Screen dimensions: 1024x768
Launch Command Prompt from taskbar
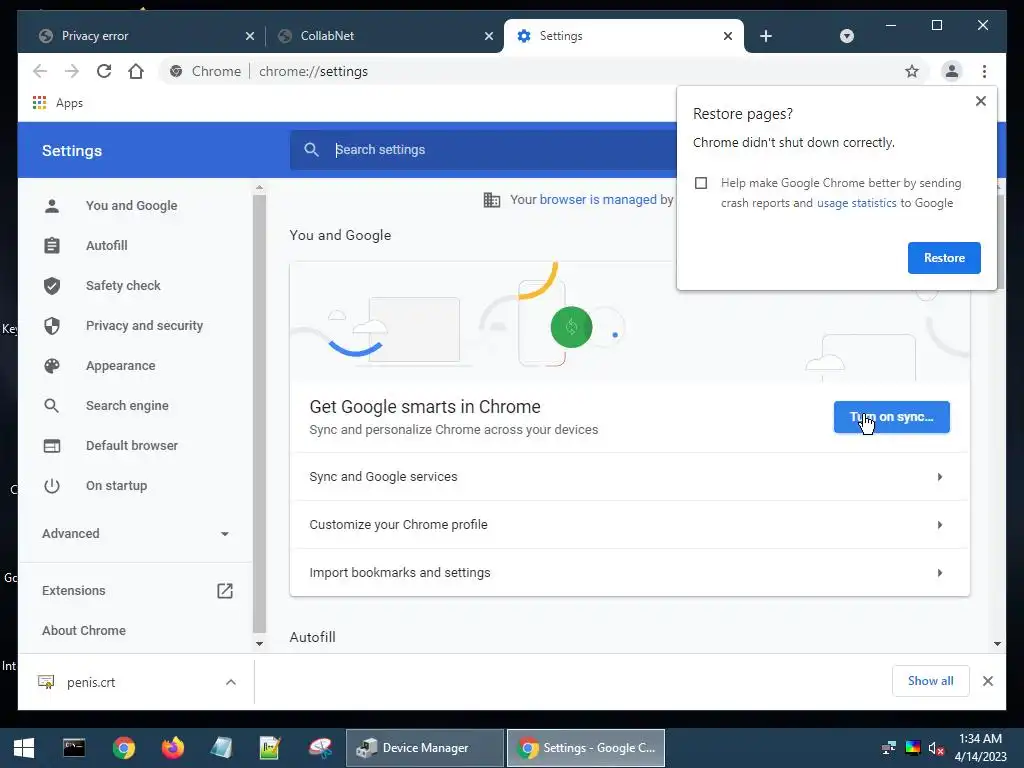coord(74,748)
